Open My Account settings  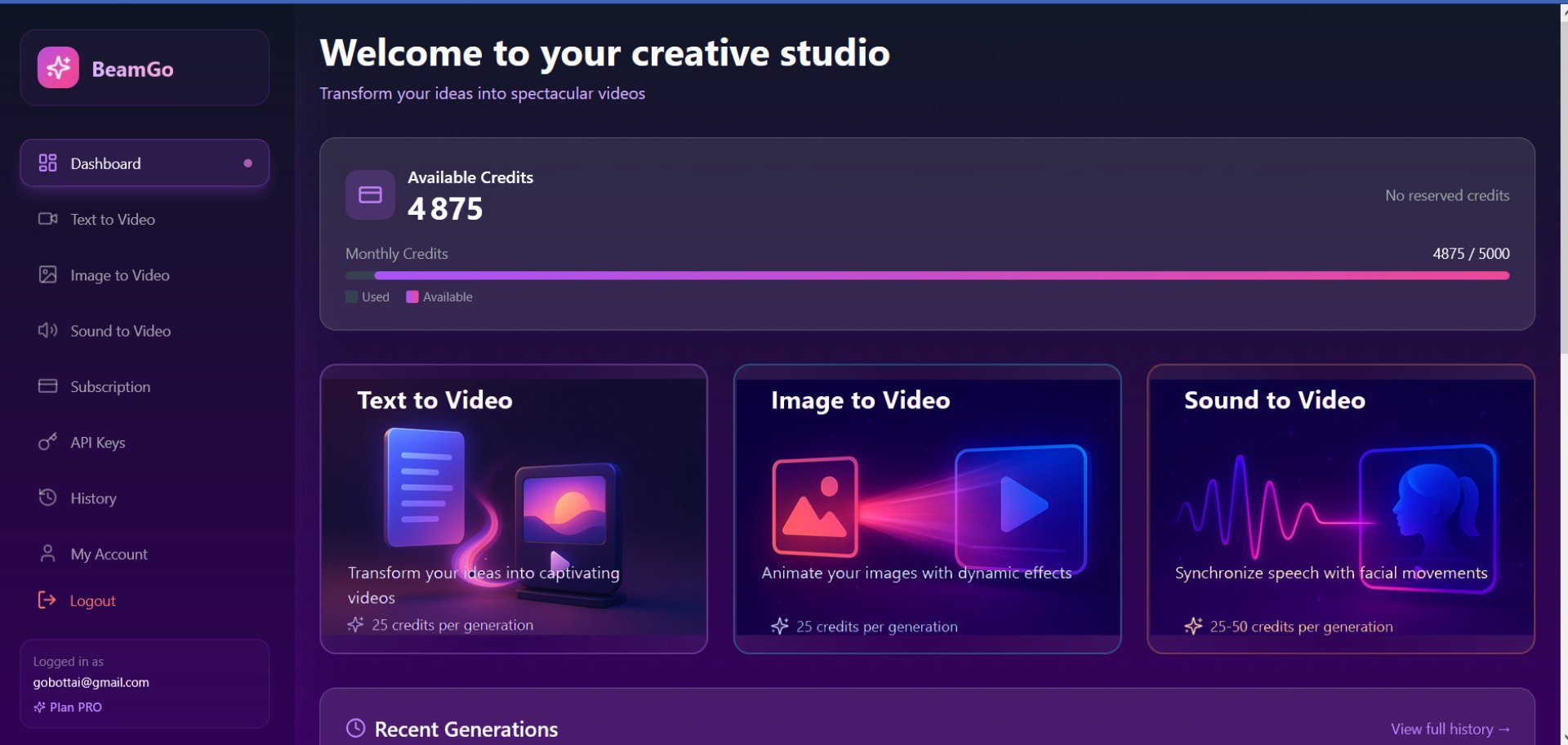[x=109, y=555]
